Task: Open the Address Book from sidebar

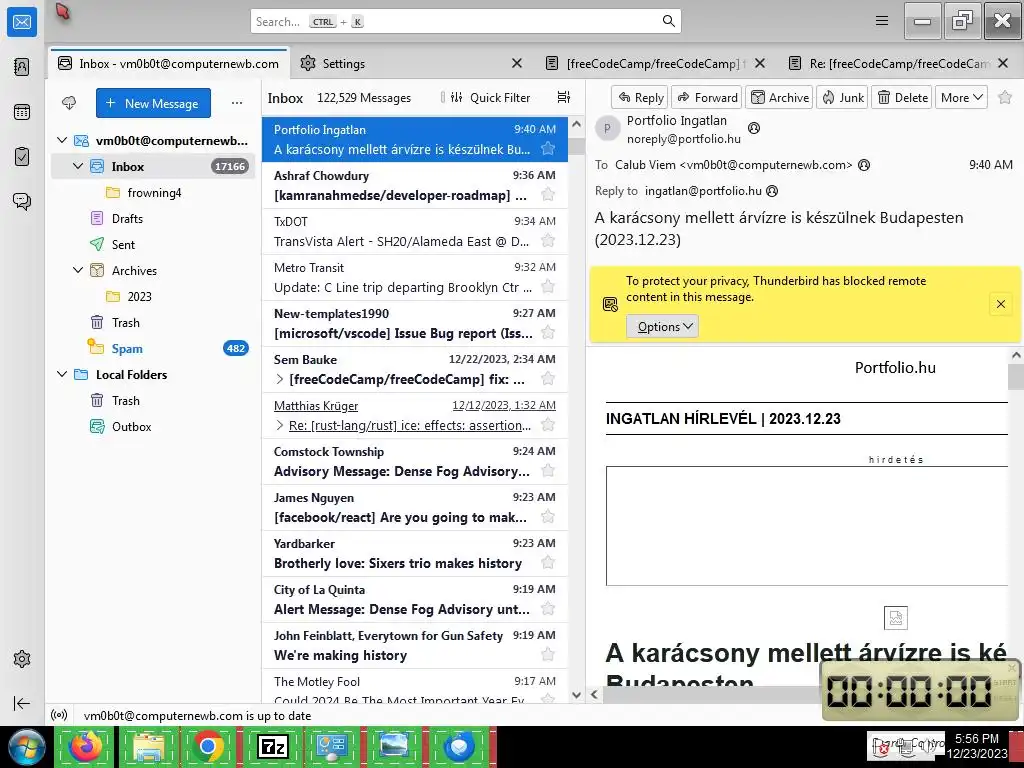Action: [22, 67]
